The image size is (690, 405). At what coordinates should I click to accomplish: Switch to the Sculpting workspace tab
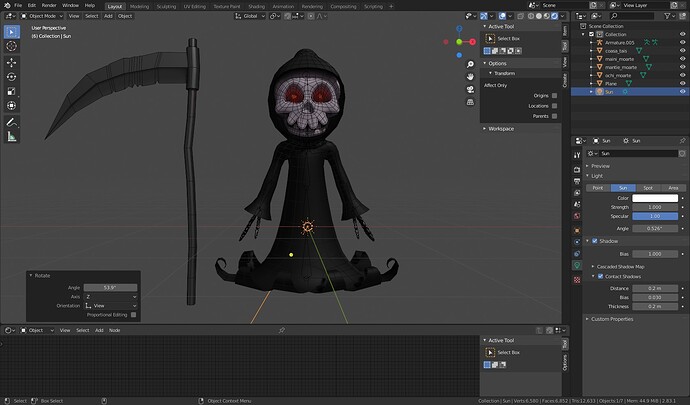click(166, 6)
